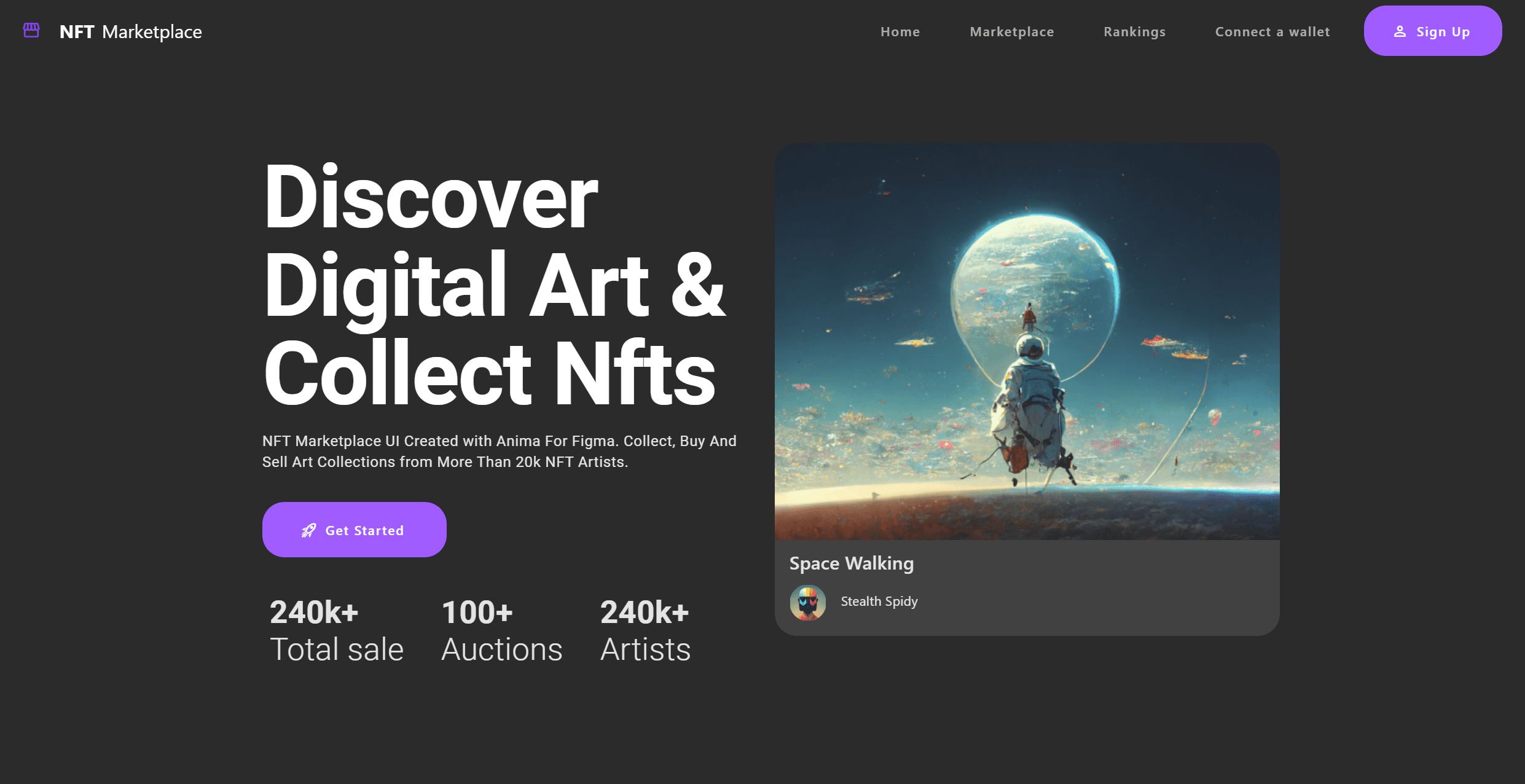
Task: Click the 240k+ Total sale stat
Action: (x=337, y=631)
